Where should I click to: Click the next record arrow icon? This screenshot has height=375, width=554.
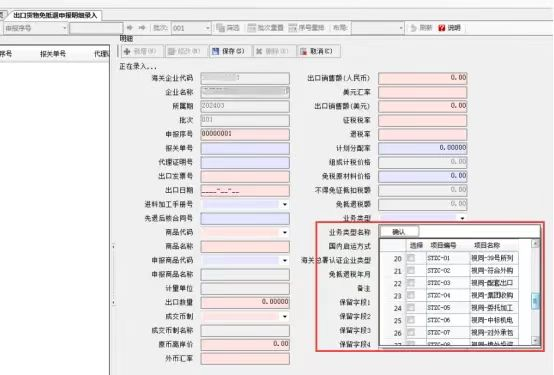pos(142,28)
